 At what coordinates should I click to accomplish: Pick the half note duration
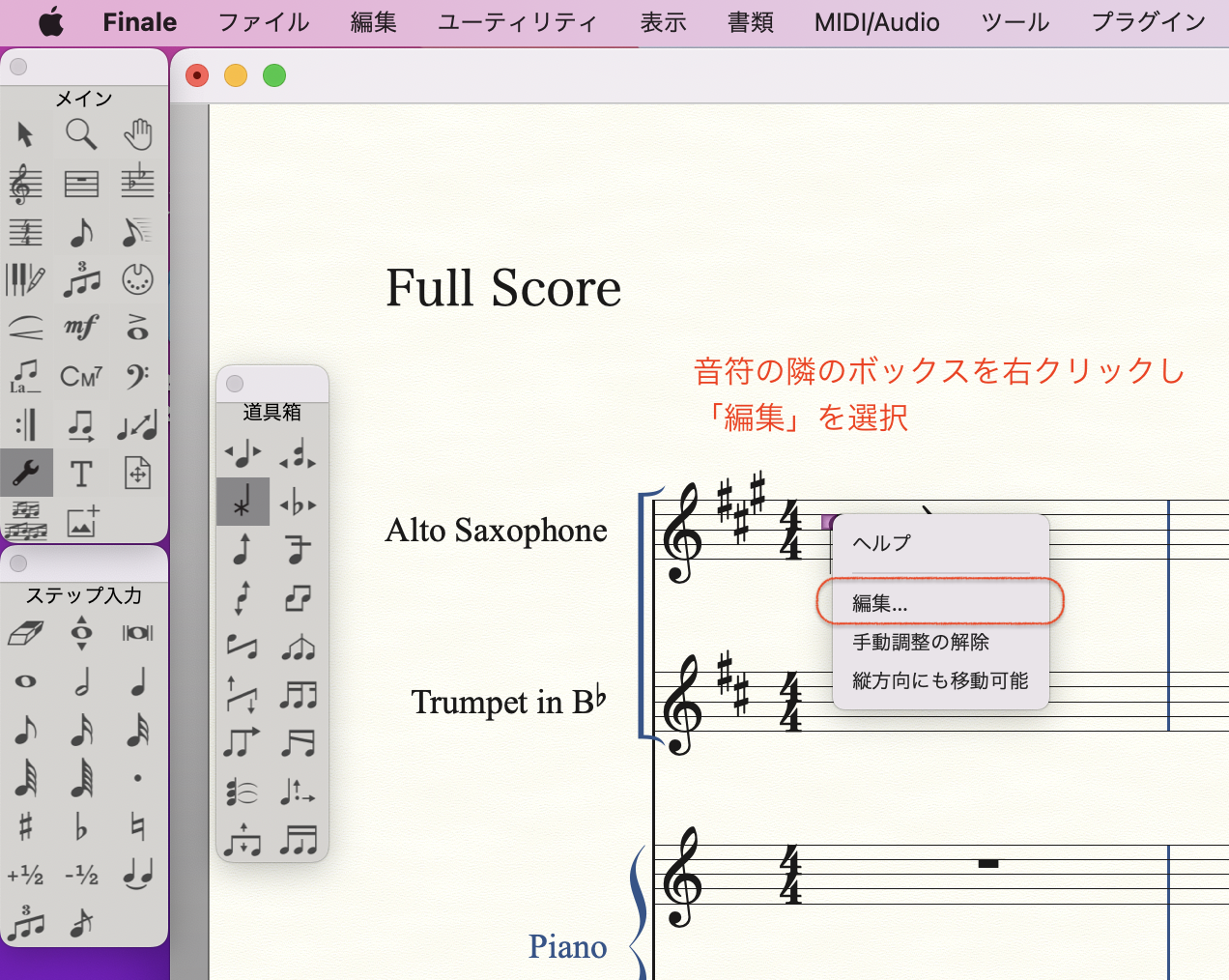click(x=82, y=681)
